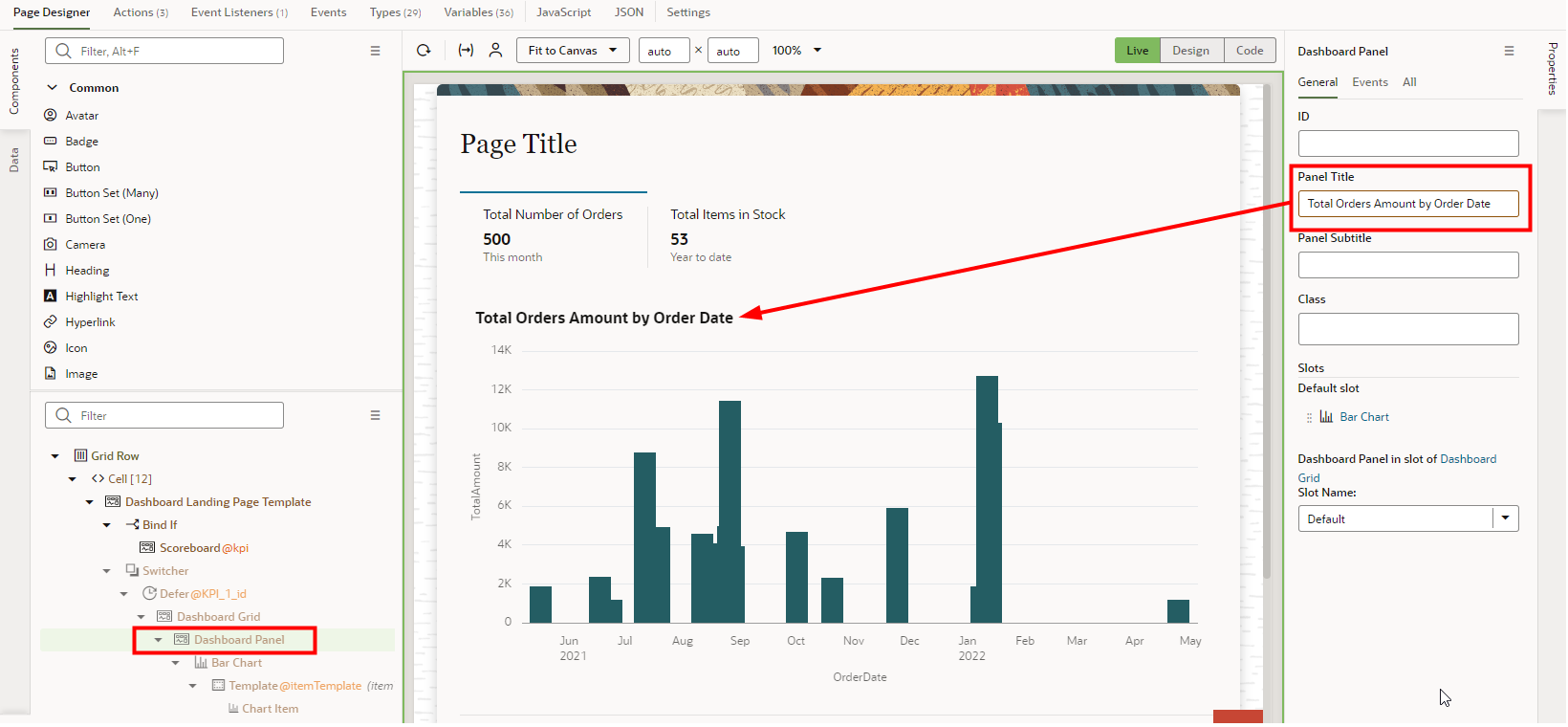Select Template @itemTemplate in tree

[294, 686]
